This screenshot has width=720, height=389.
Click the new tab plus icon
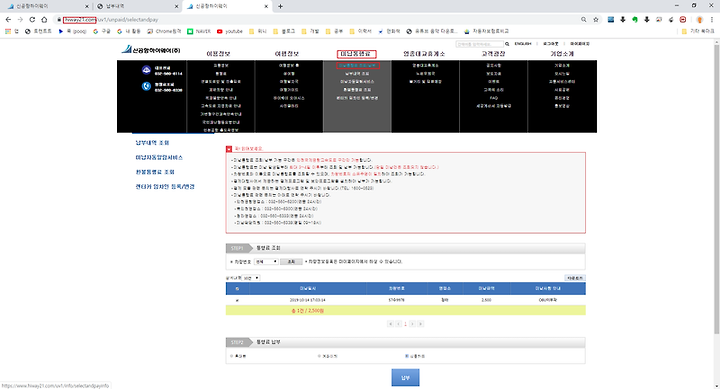(x=280, y=6)
